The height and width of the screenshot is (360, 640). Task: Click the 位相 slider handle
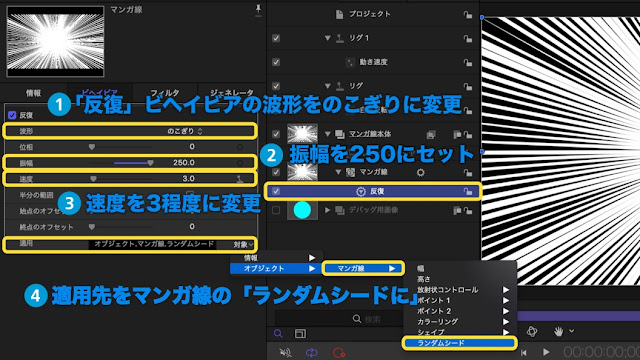pos(92,147)
